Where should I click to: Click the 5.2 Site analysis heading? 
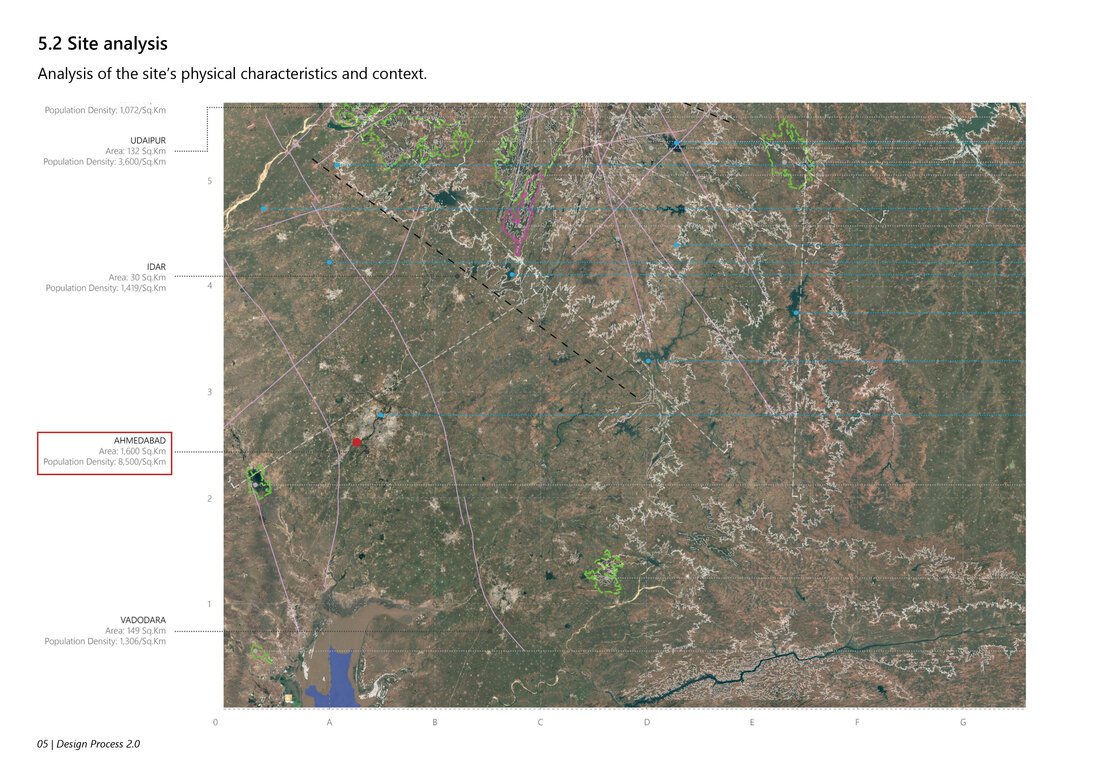tap(102, 43)
